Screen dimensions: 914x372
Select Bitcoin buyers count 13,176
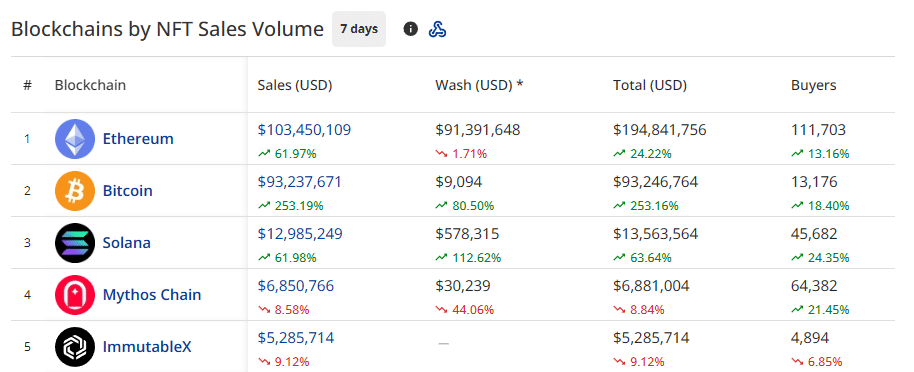coord(814,181)
